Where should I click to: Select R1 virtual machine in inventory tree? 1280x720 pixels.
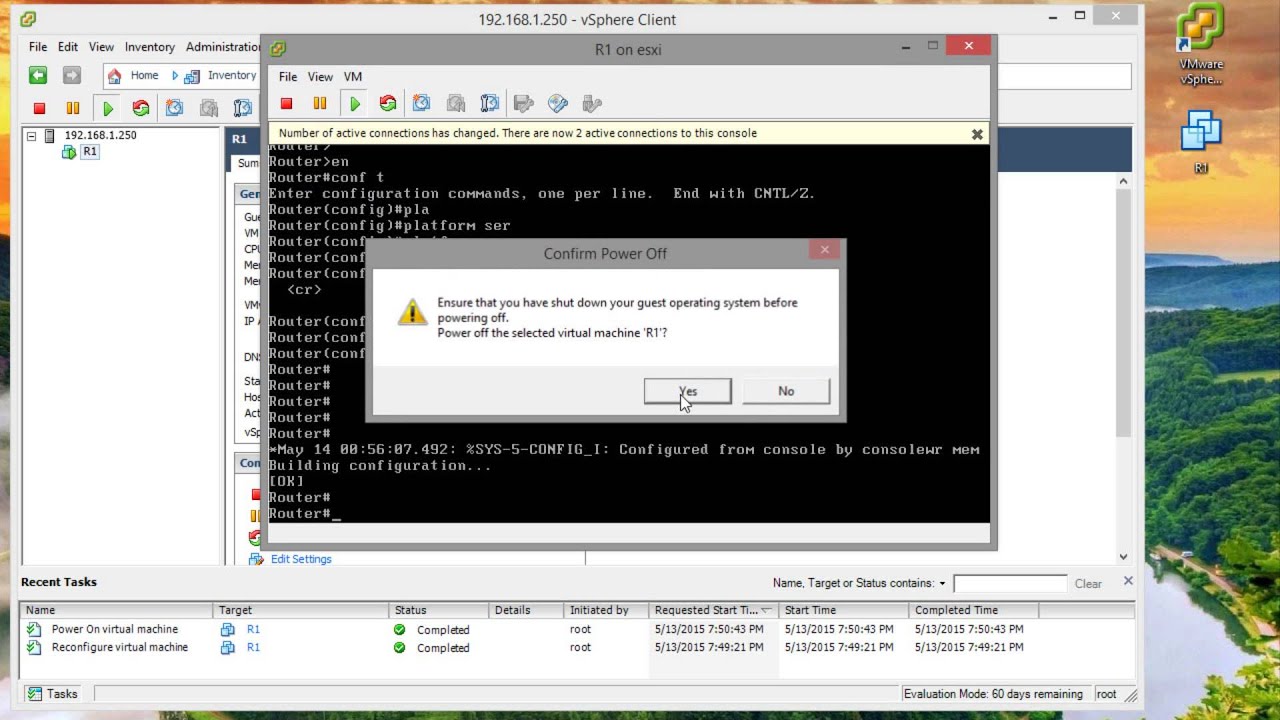[x=90, y=152]
